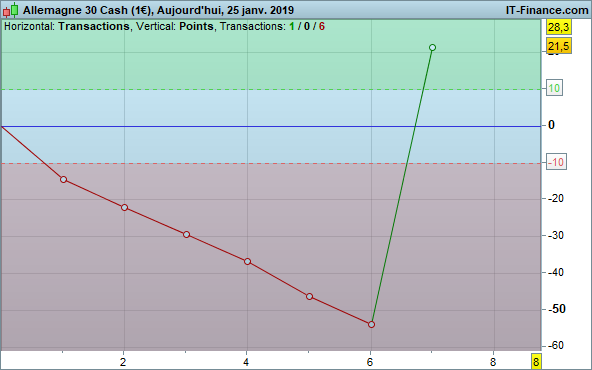Select the yellow 28,3 value label
Screen dimensions: 592x370
[x=559, y=27]
